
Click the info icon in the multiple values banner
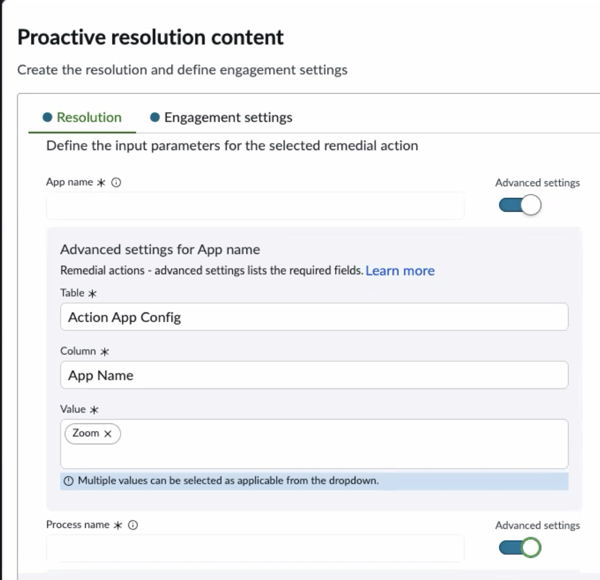point(68,481)
